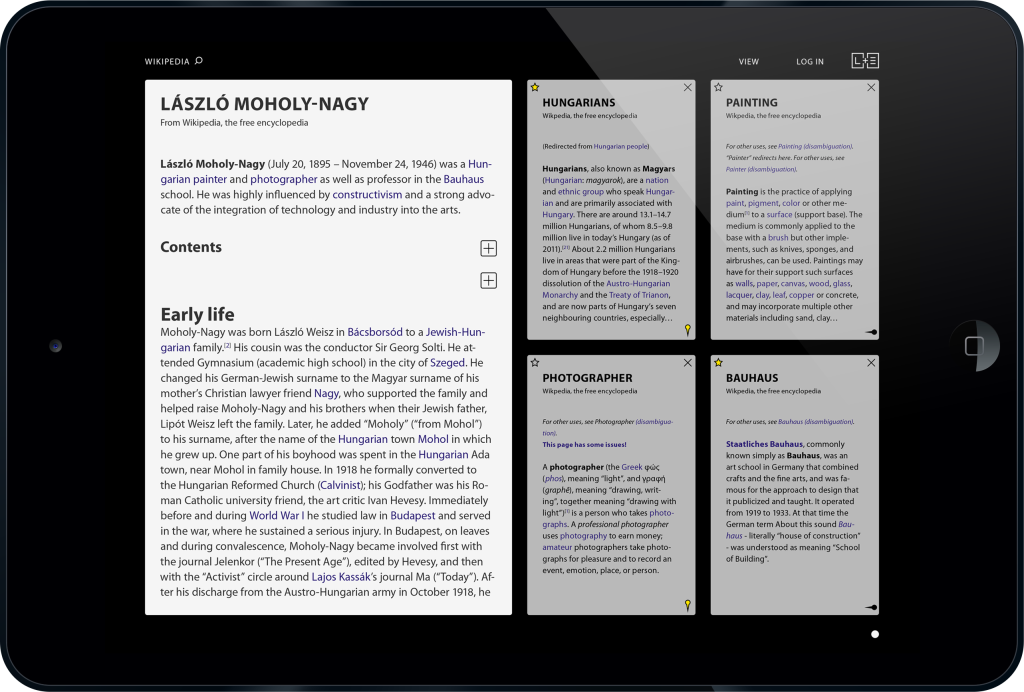The width and height of the screenshot is (1024, 692).
Task: Click the PAINTING card title
Action: click(x=752, y=102)
